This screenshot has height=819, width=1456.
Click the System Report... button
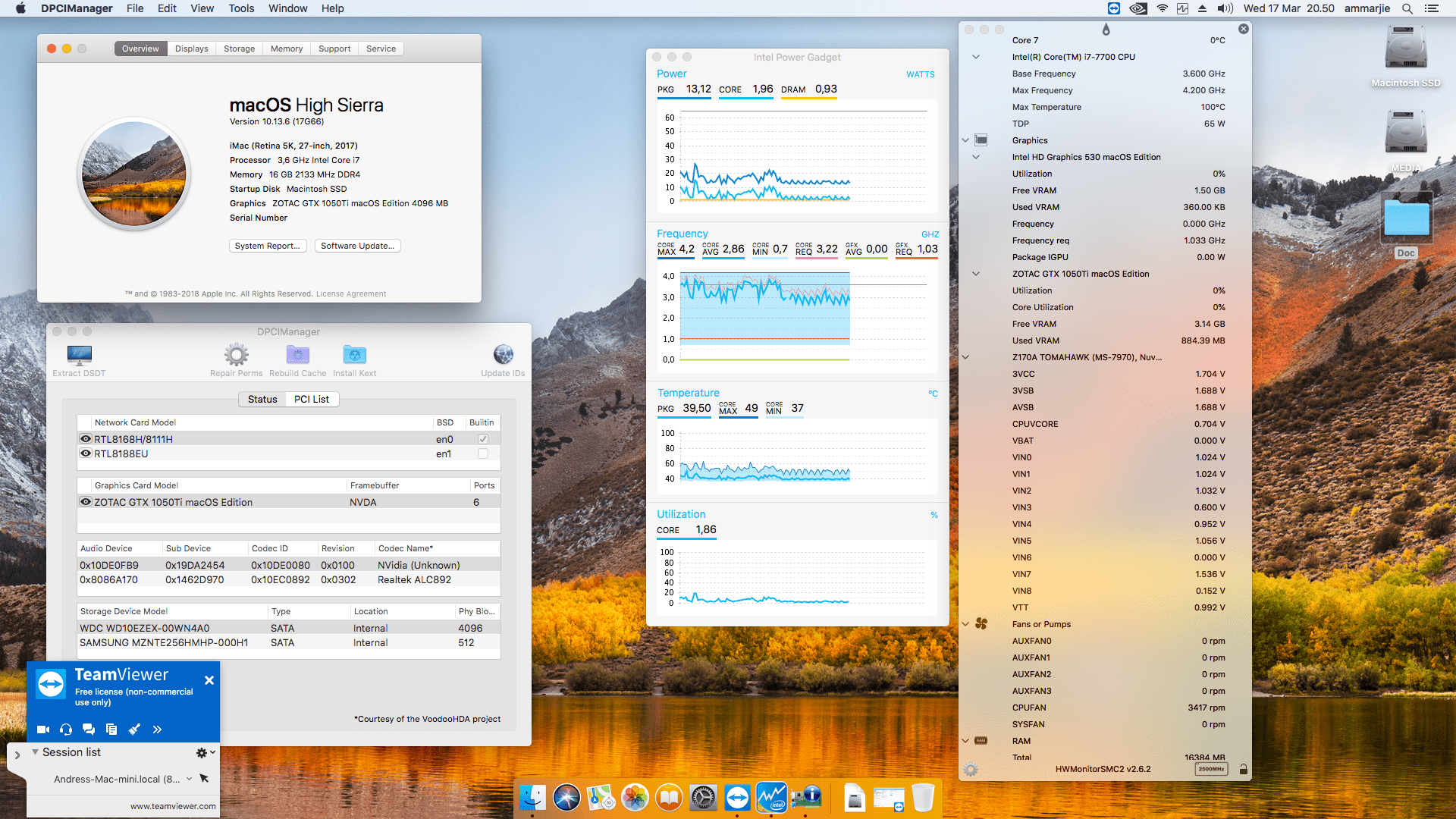268,246
